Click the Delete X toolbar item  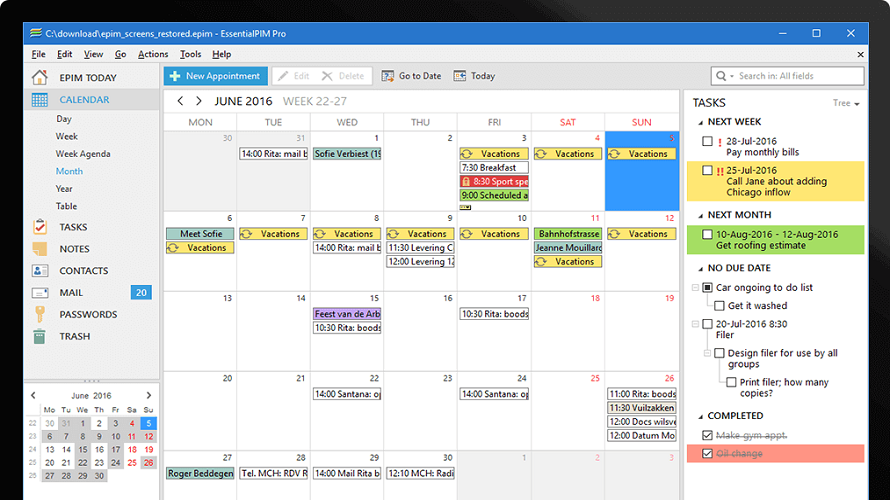342,75
